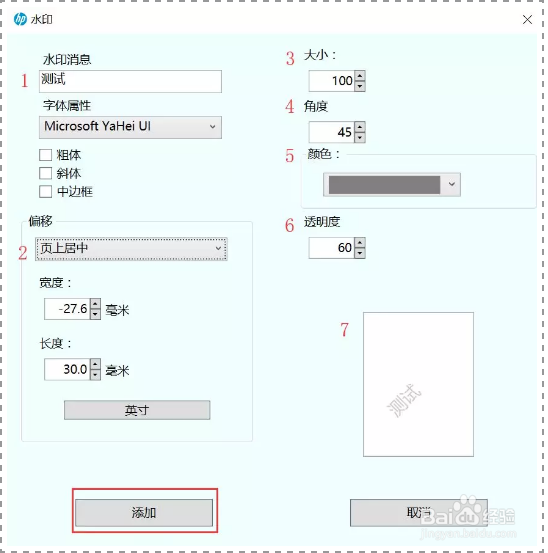The width and height of the screenshot is (548, 553).
Task: Decrease the 大小 size value with down arrow
Action: pos(360,86)
